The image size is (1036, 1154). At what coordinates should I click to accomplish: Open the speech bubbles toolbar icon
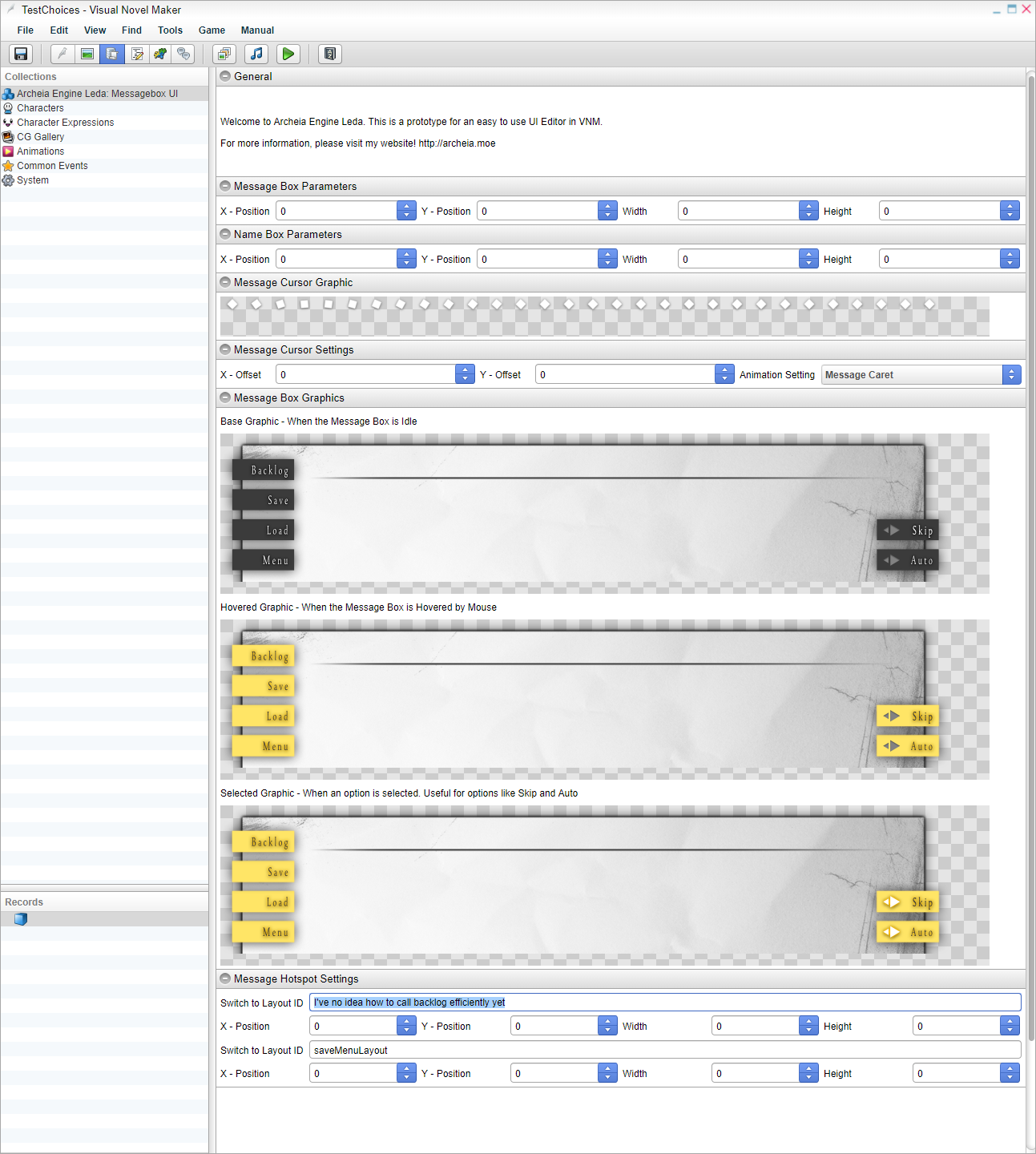tap(184, 54)
